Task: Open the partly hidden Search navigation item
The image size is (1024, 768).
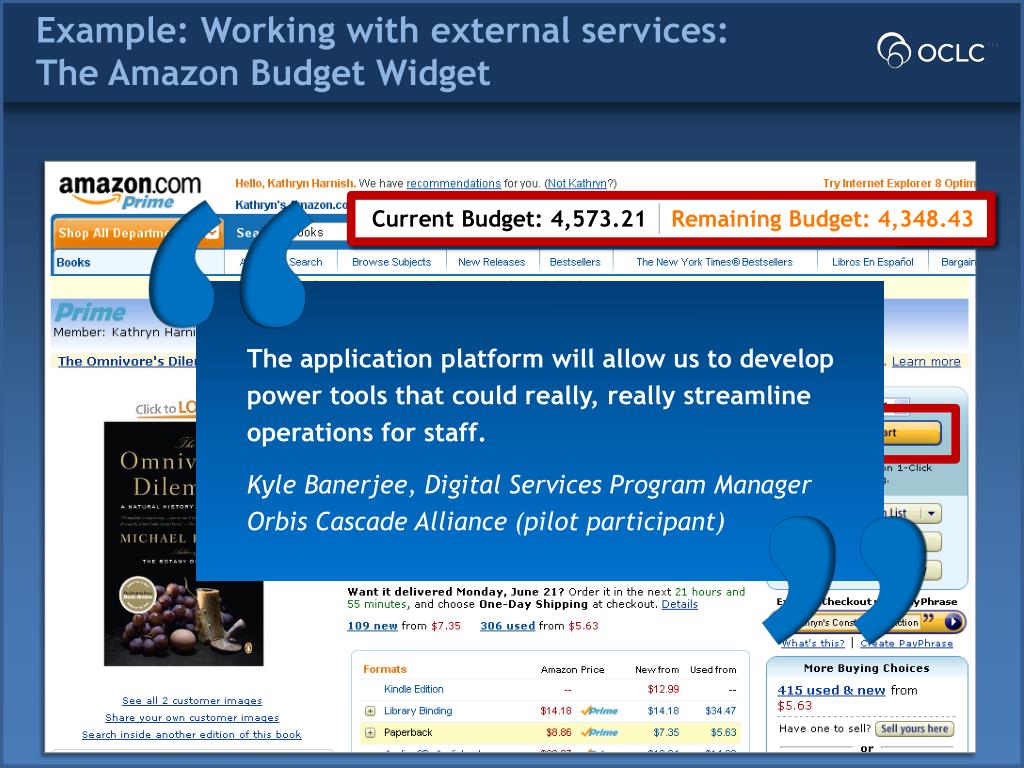Action: pyautogui.click(x=306, y=262)
